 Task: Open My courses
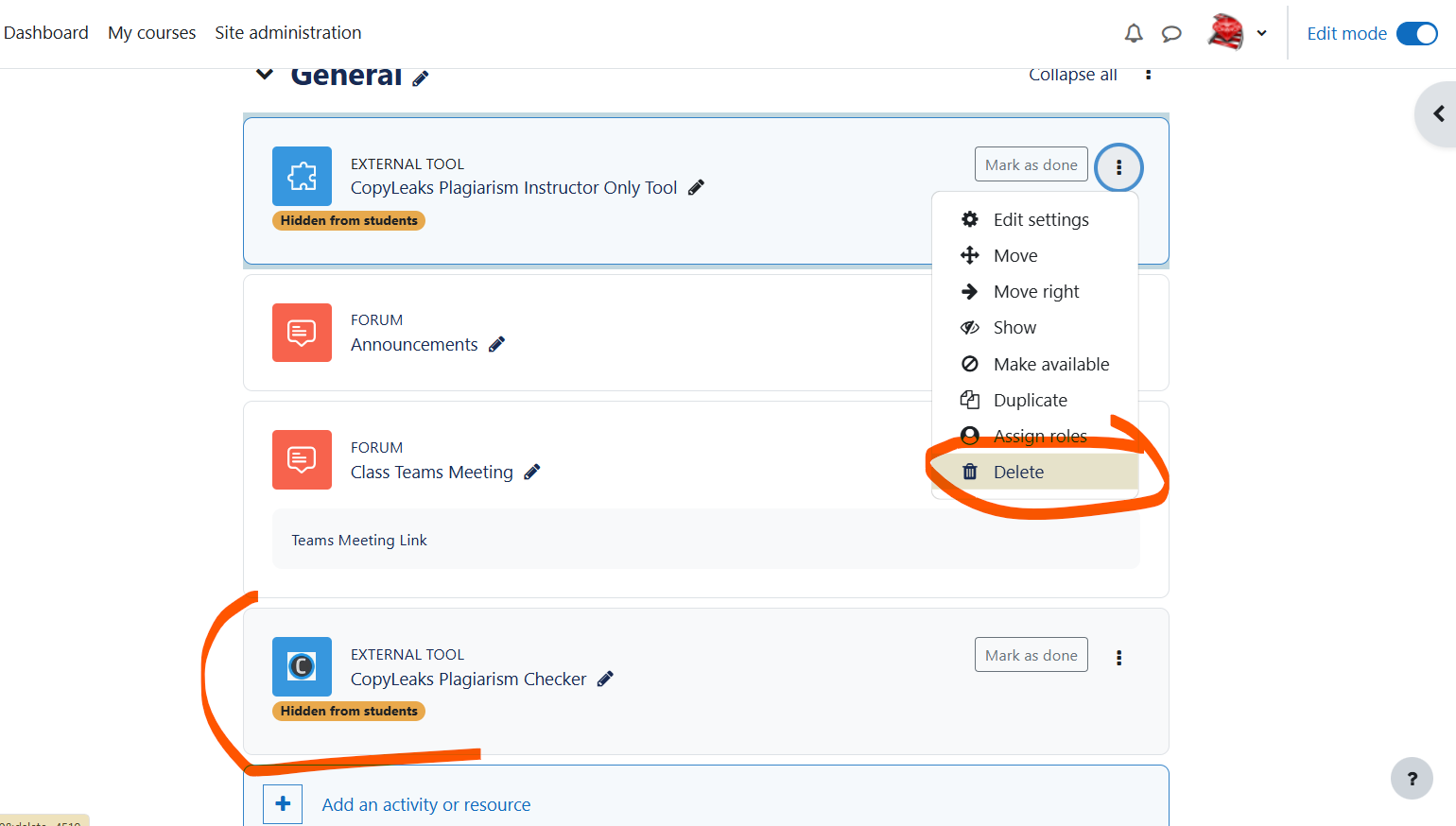pyautogui.click(x=152, y=33)
